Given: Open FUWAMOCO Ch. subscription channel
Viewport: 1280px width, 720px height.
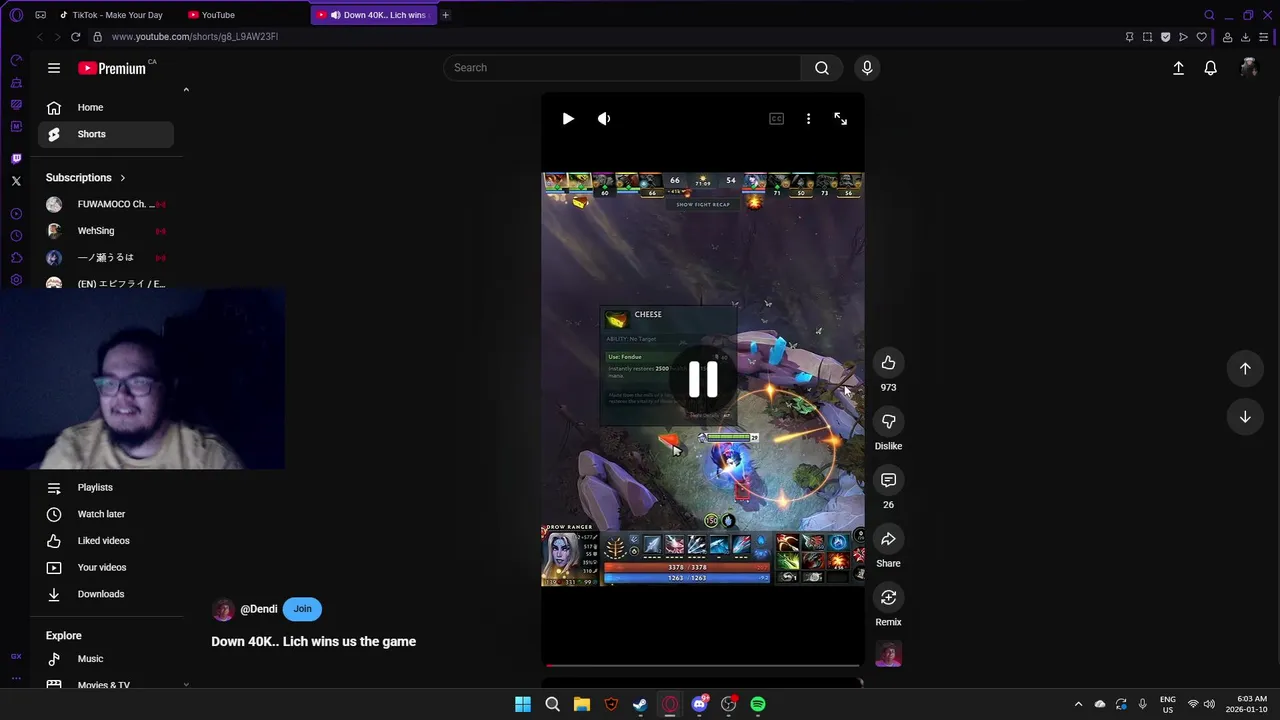Looking at the screenshot, I should coord(106,204).
